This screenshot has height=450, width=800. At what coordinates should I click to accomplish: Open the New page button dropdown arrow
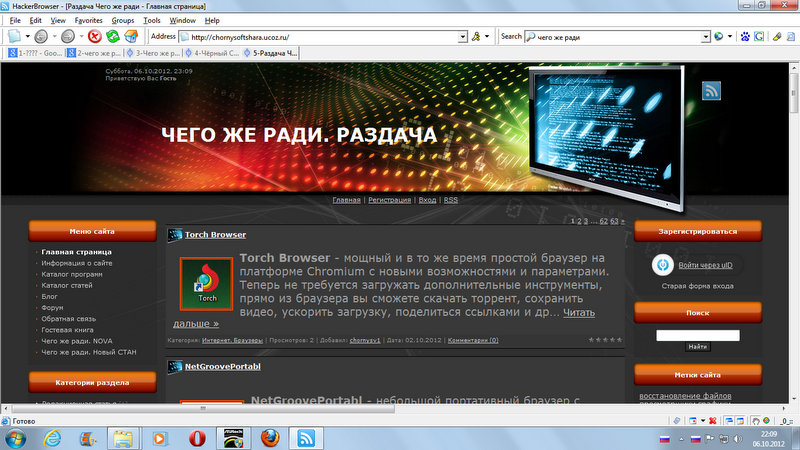(28, 36)
